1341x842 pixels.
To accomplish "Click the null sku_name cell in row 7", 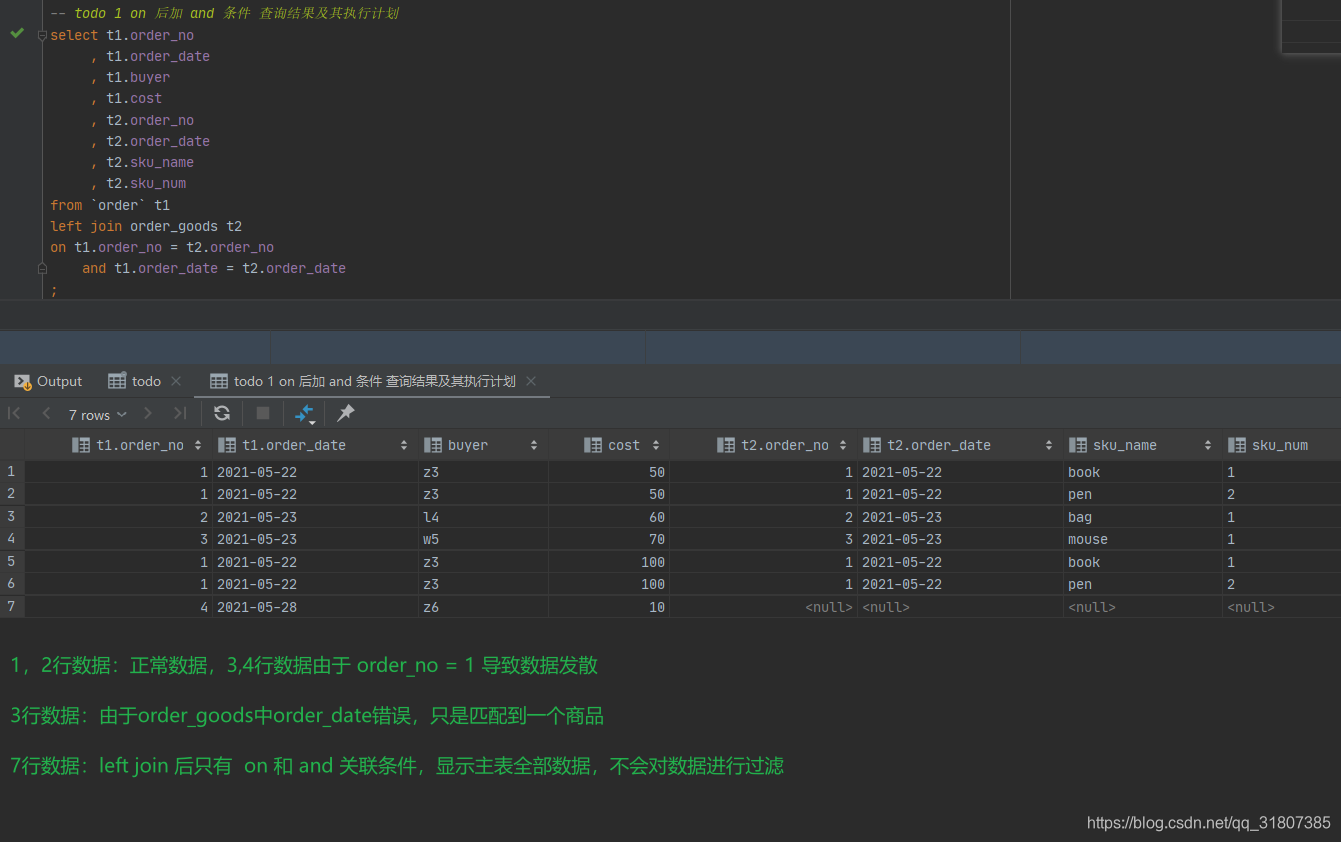I will click(1141, 607).
